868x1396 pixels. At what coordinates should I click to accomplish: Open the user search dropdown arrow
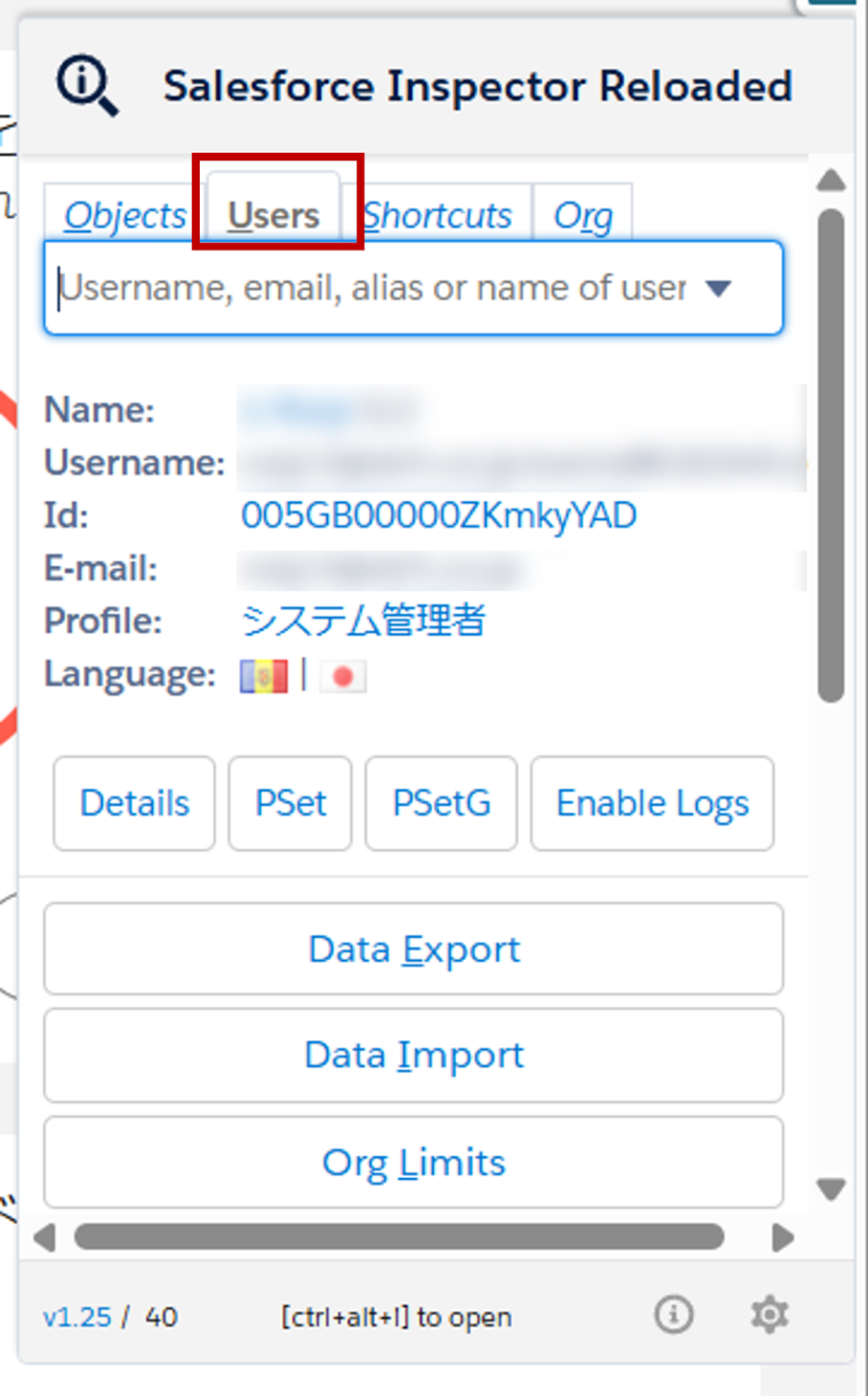coord(720,288)
